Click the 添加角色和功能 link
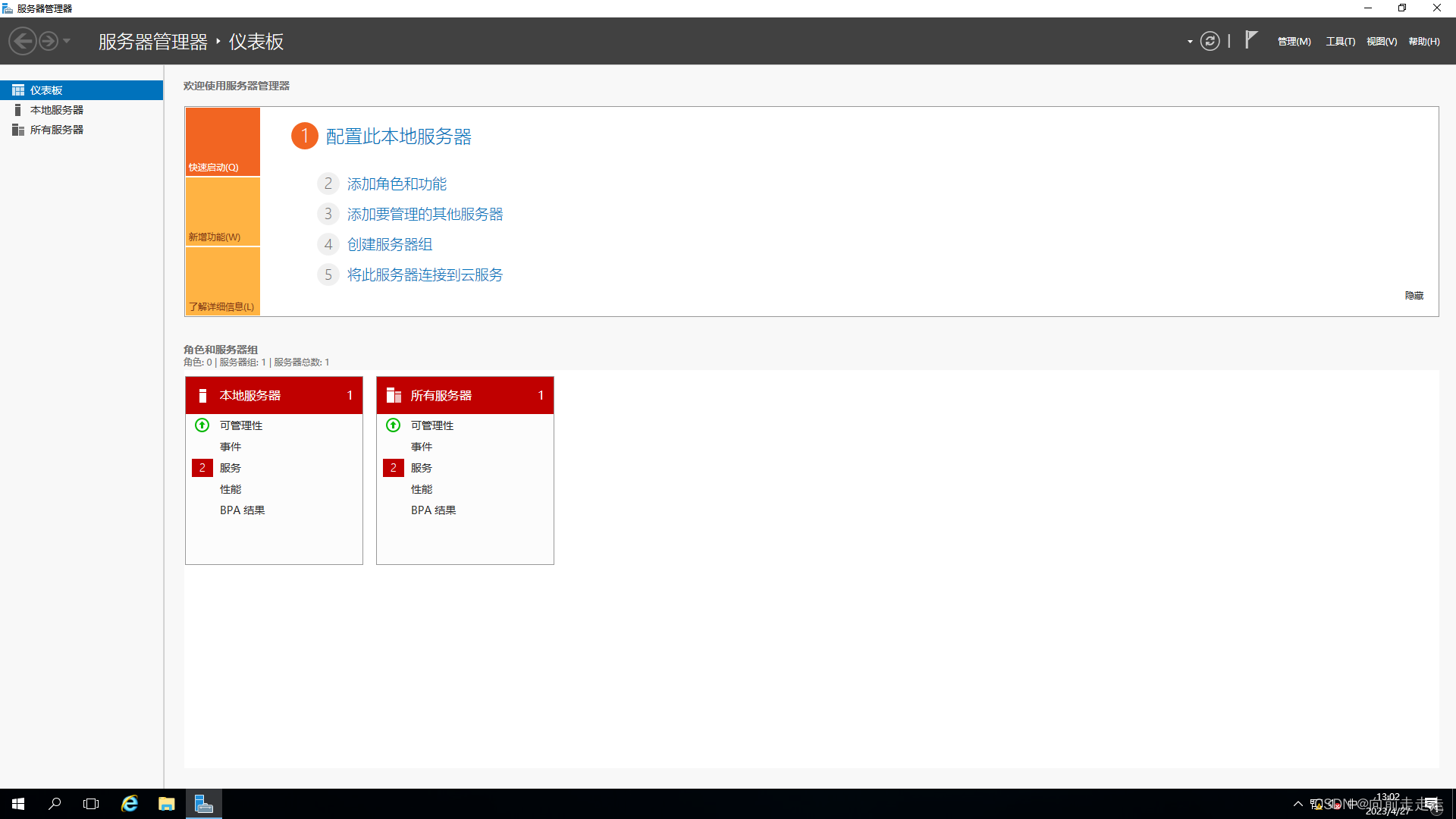The height and width of the screenshot is (819, 1456). pyautogui.click(x=397, y=184)
